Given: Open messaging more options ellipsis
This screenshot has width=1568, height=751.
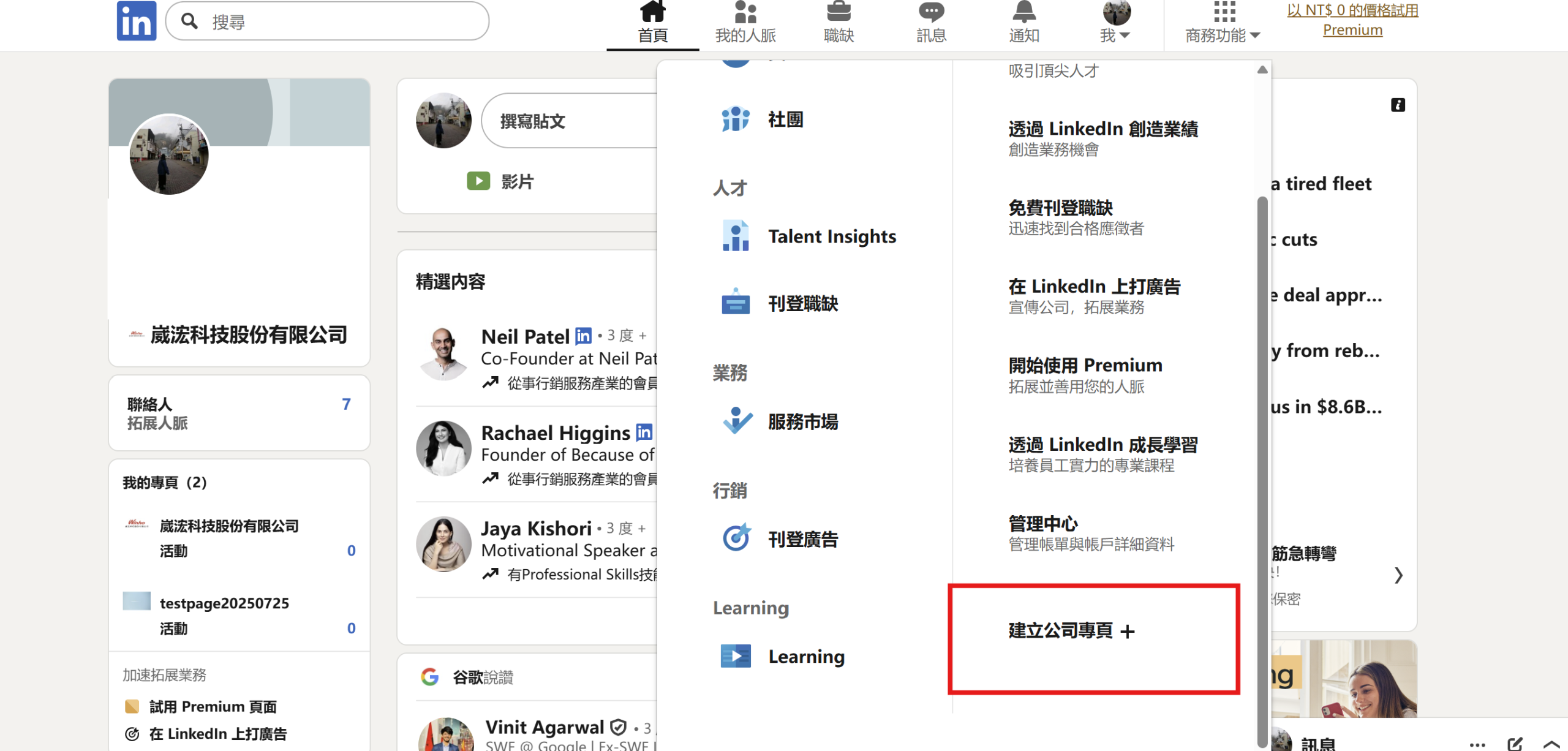Looking at the screenshot, I should click(x=1477, y=745).
